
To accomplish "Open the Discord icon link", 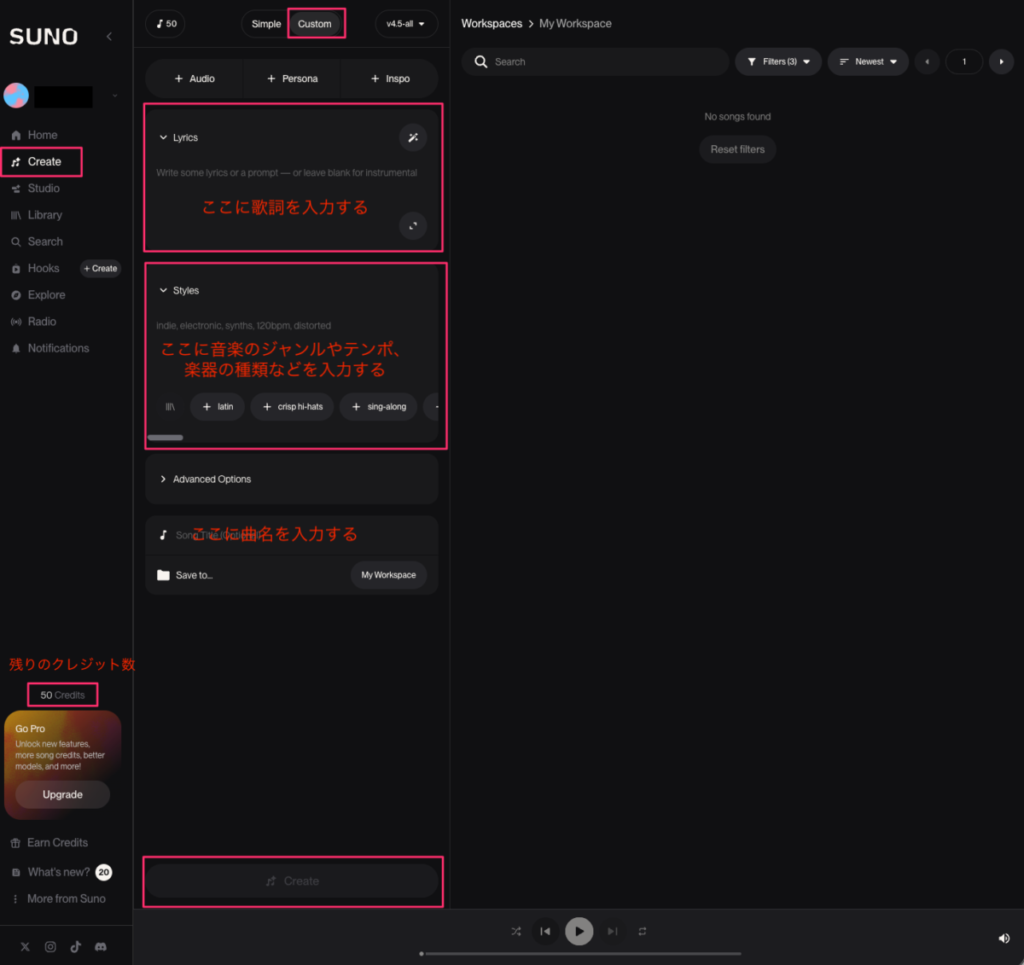I will point(100,947).
